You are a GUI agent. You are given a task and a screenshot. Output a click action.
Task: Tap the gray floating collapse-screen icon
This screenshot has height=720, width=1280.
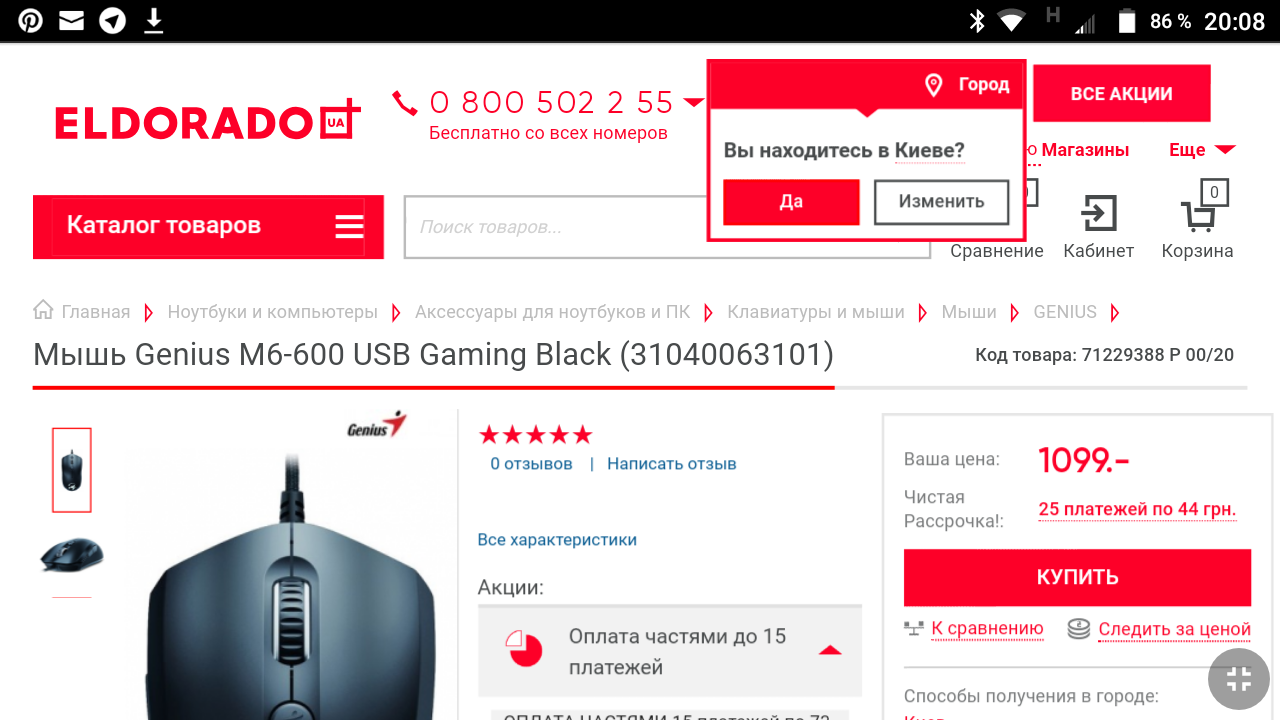tap(1239, 679)
